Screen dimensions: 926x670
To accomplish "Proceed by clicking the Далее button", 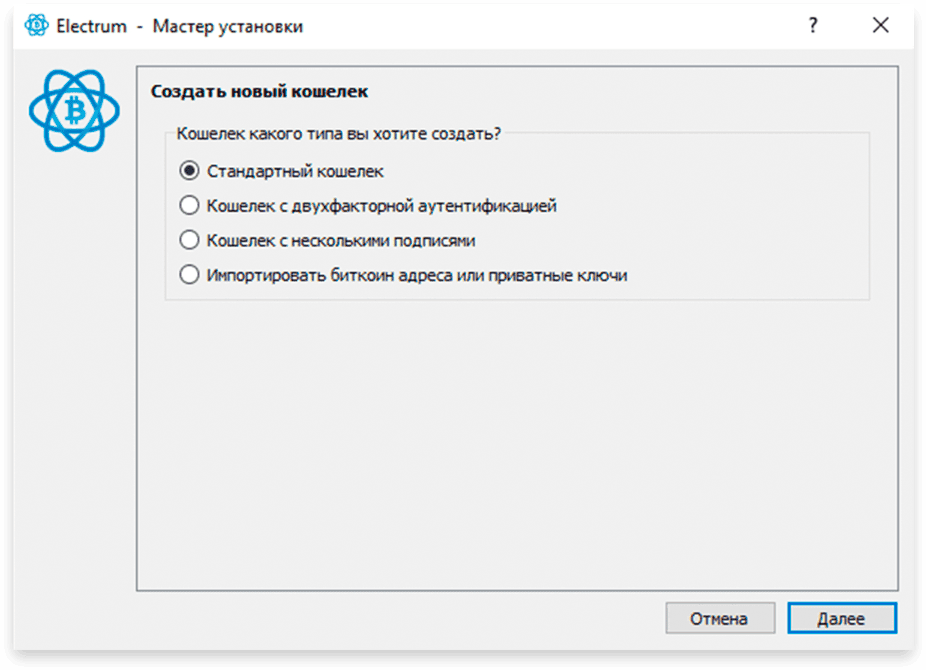I will pyautogui.click(x=841, y=618).
